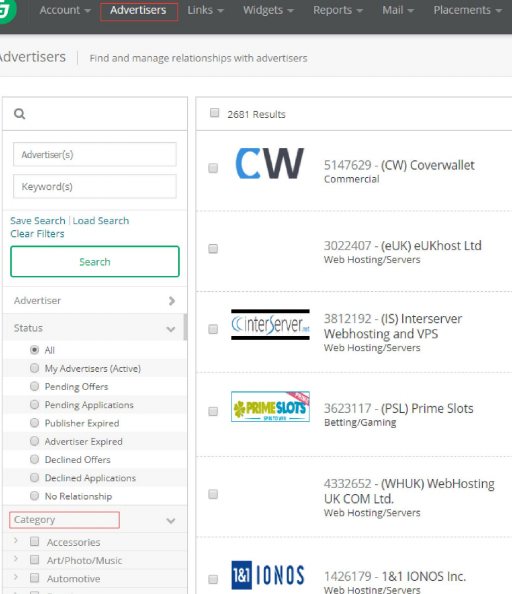The height and width of the screenshot is (594, 512).
Task: Click the Prime Slots logo
Action: (x=270, y=406)
